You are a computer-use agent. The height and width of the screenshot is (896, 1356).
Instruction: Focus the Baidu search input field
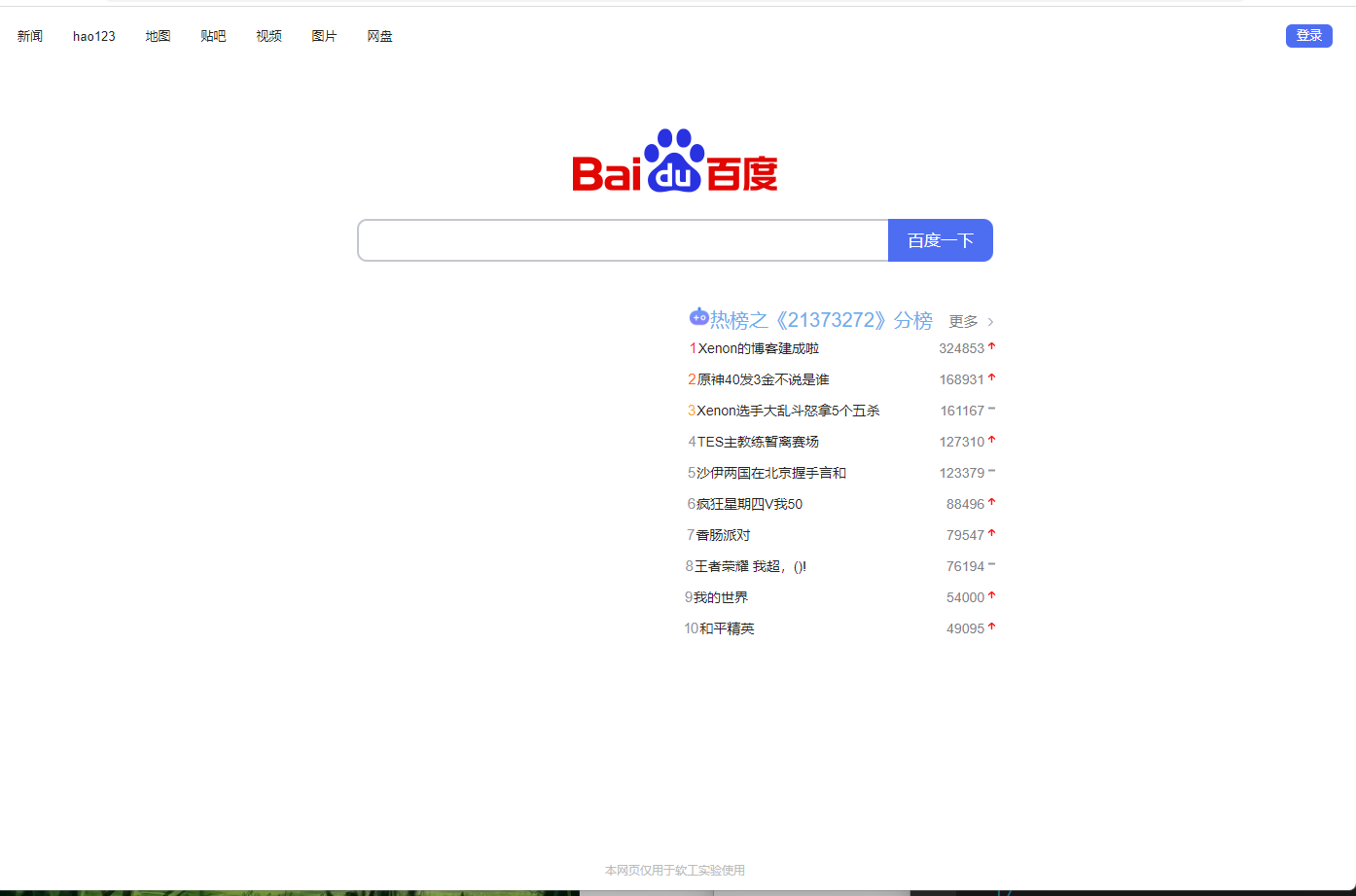click(x=623, y=240)
